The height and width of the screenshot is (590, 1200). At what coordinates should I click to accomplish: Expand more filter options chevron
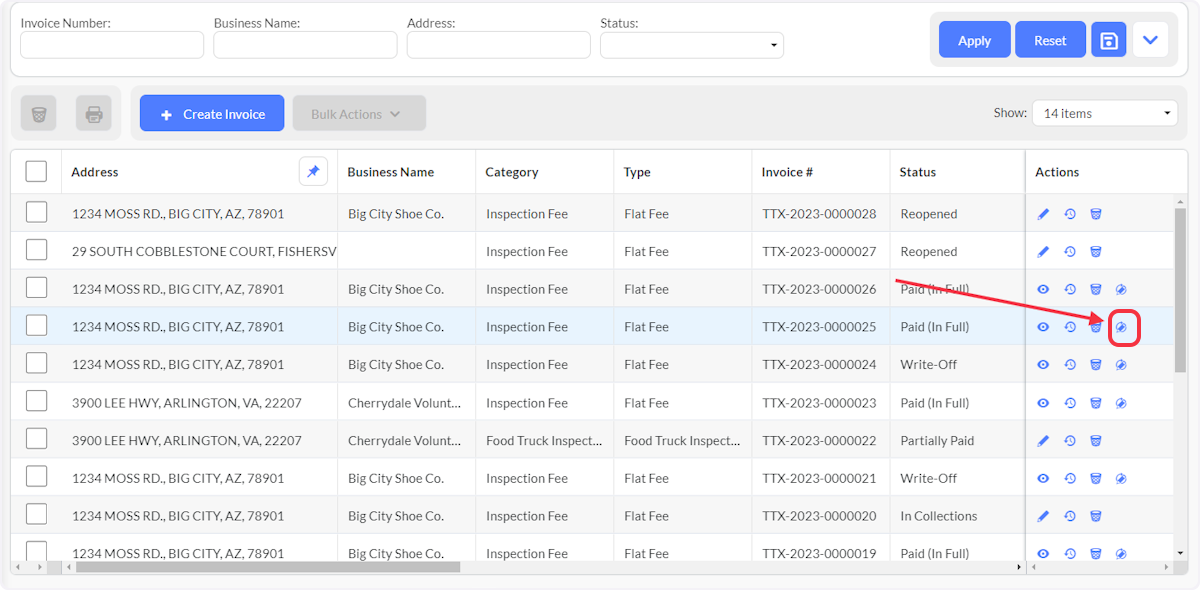coord(1150,40)
